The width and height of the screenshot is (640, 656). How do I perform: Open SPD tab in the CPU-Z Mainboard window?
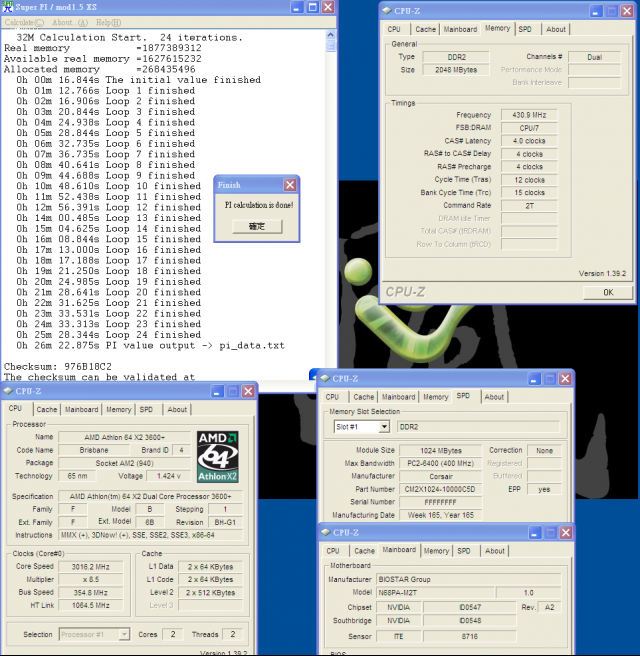tap(463, 551)
